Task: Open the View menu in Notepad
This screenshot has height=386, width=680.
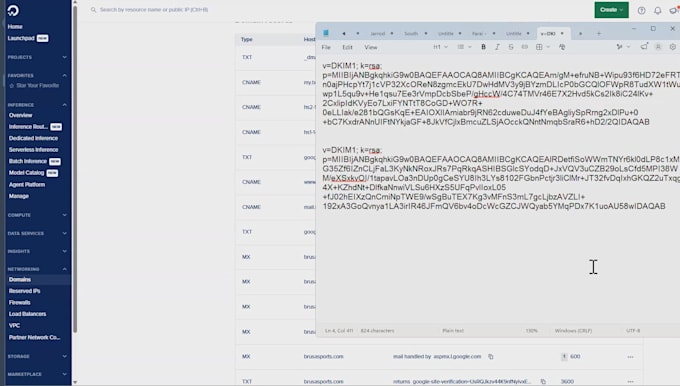Action: pyautogui.click(x=371, y=47)
